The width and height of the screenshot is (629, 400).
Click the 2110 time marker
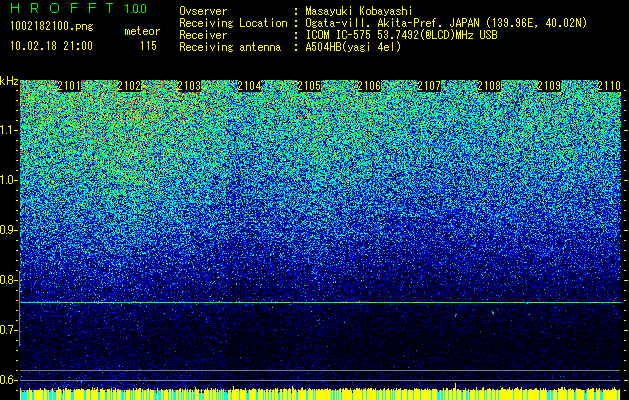coord(609,85)
